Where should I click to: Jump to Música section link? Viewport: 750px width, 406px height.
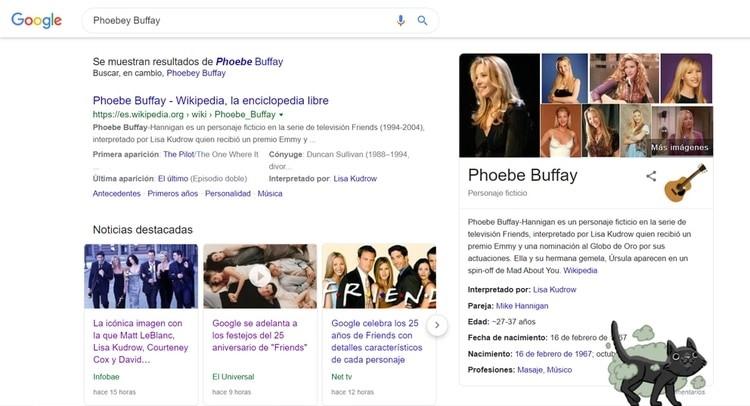tap(270, 194)
